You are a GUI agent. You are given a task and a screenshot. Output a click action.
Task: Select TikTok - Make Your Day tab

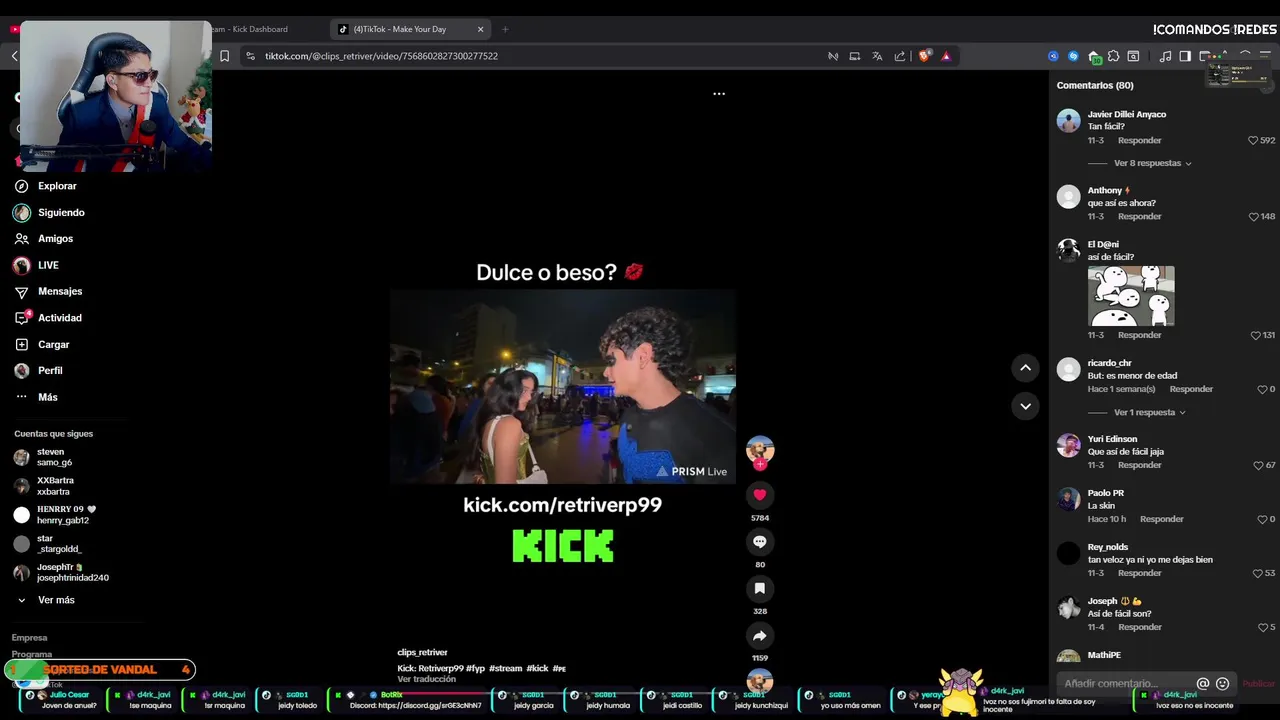410,29
